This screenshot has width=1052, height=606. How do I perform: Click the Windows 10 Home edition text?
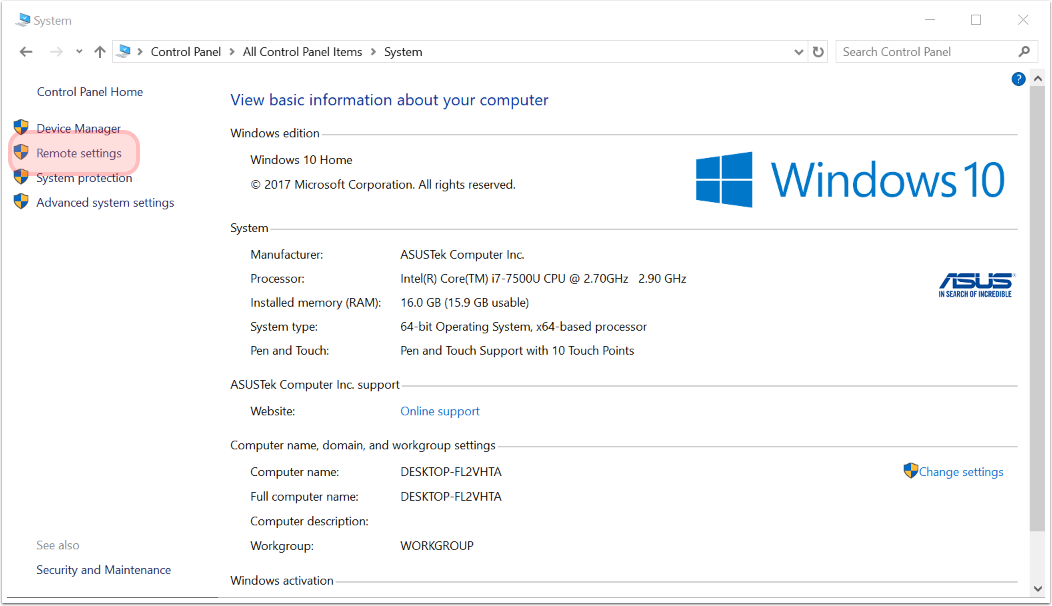pyautogui.click(x=301, y=160)
